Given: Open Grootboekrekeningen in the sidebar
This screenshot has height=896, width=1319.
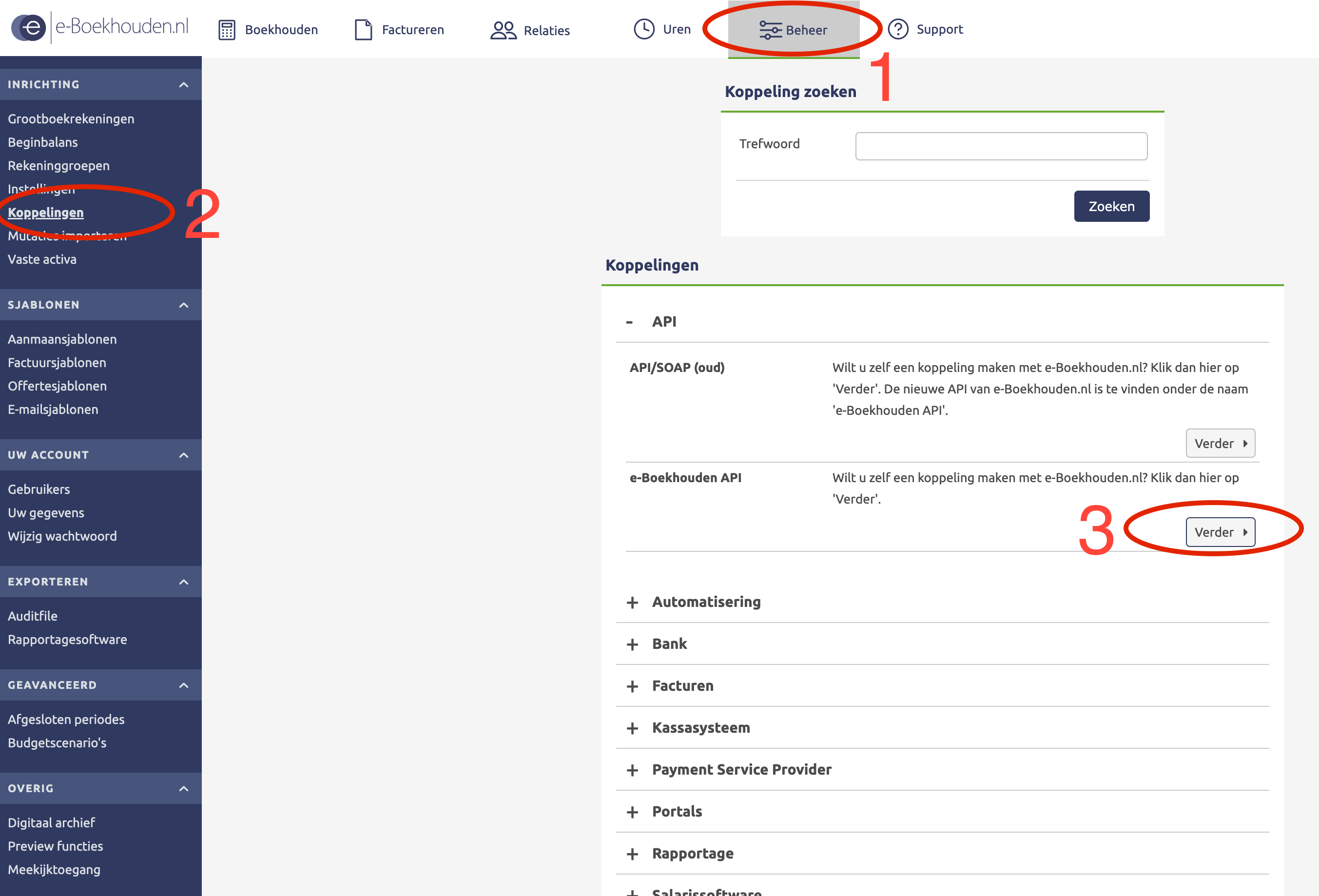Looking at the screenshot, I should pos(71,118).
